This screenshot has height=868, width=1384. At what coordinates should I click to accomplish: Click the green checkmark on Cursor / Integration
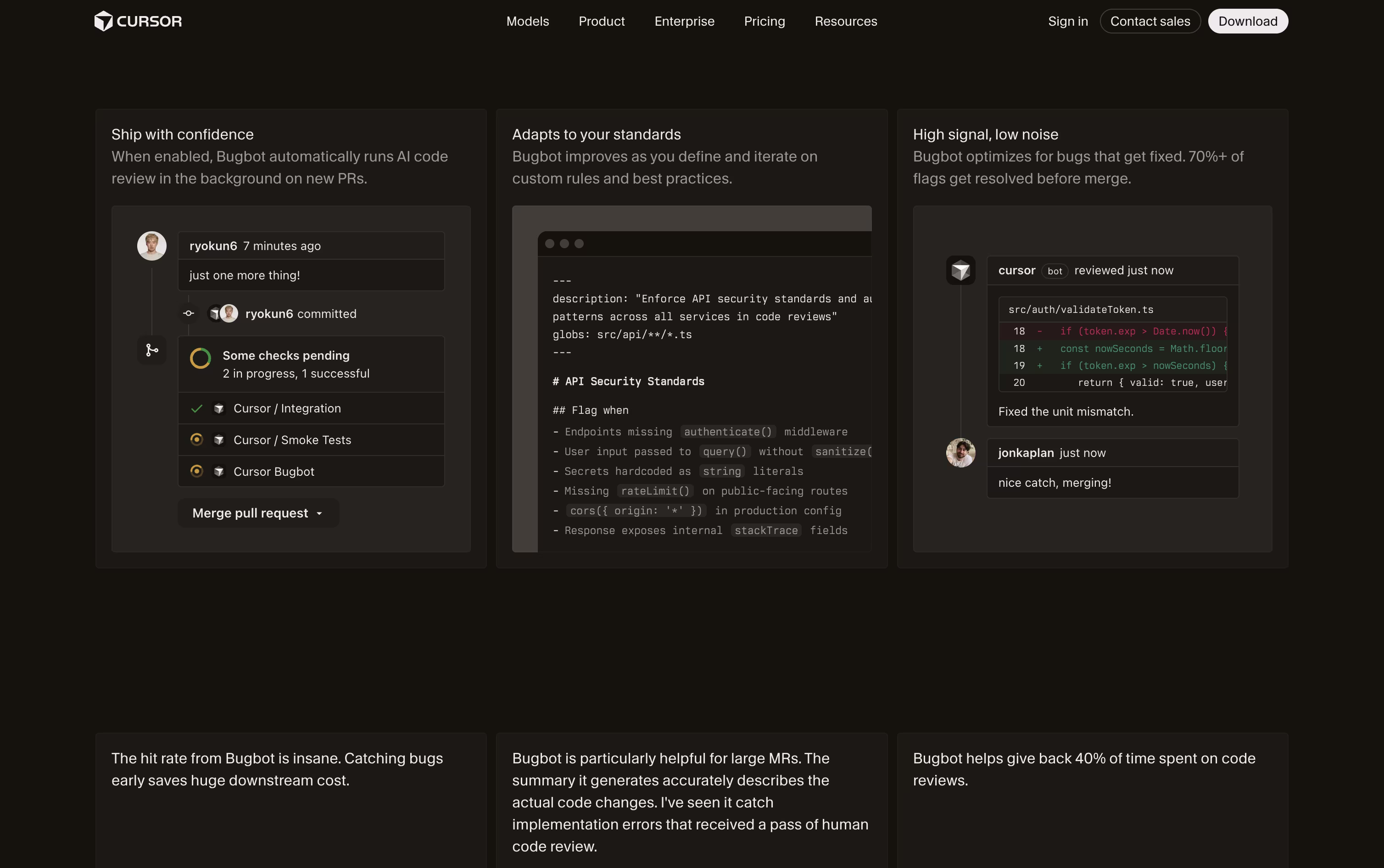tap(196, 409)
